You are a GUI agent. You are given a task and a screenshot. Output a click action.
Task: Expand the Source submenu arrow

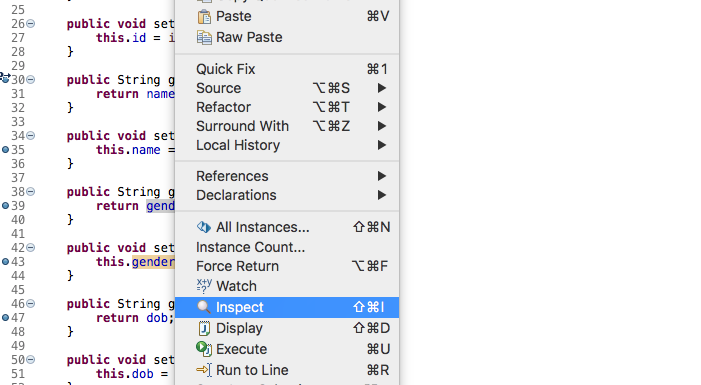(381, 88)
